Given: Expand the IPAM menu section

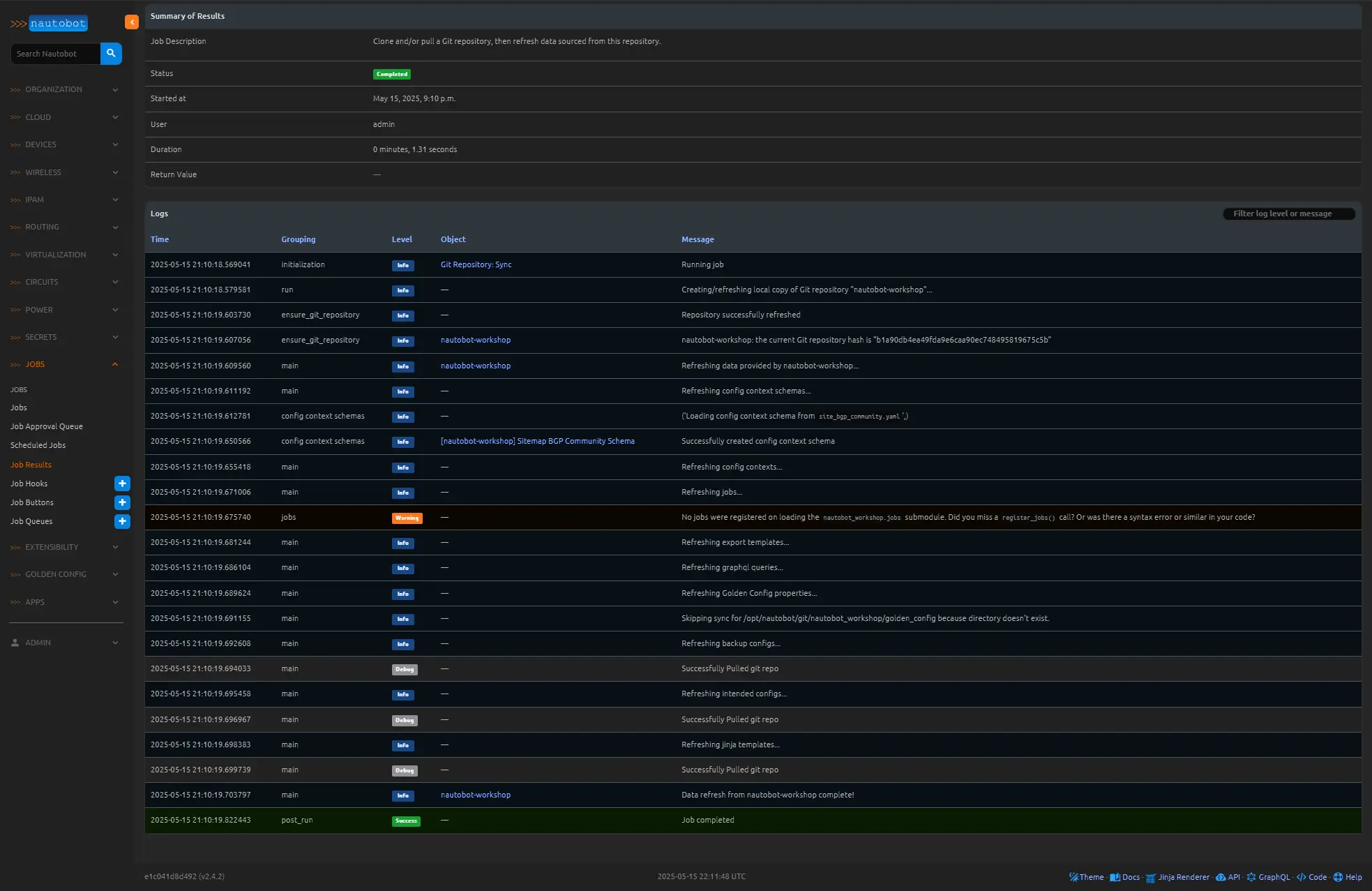Looking at the screenshot, I should 64,200.
